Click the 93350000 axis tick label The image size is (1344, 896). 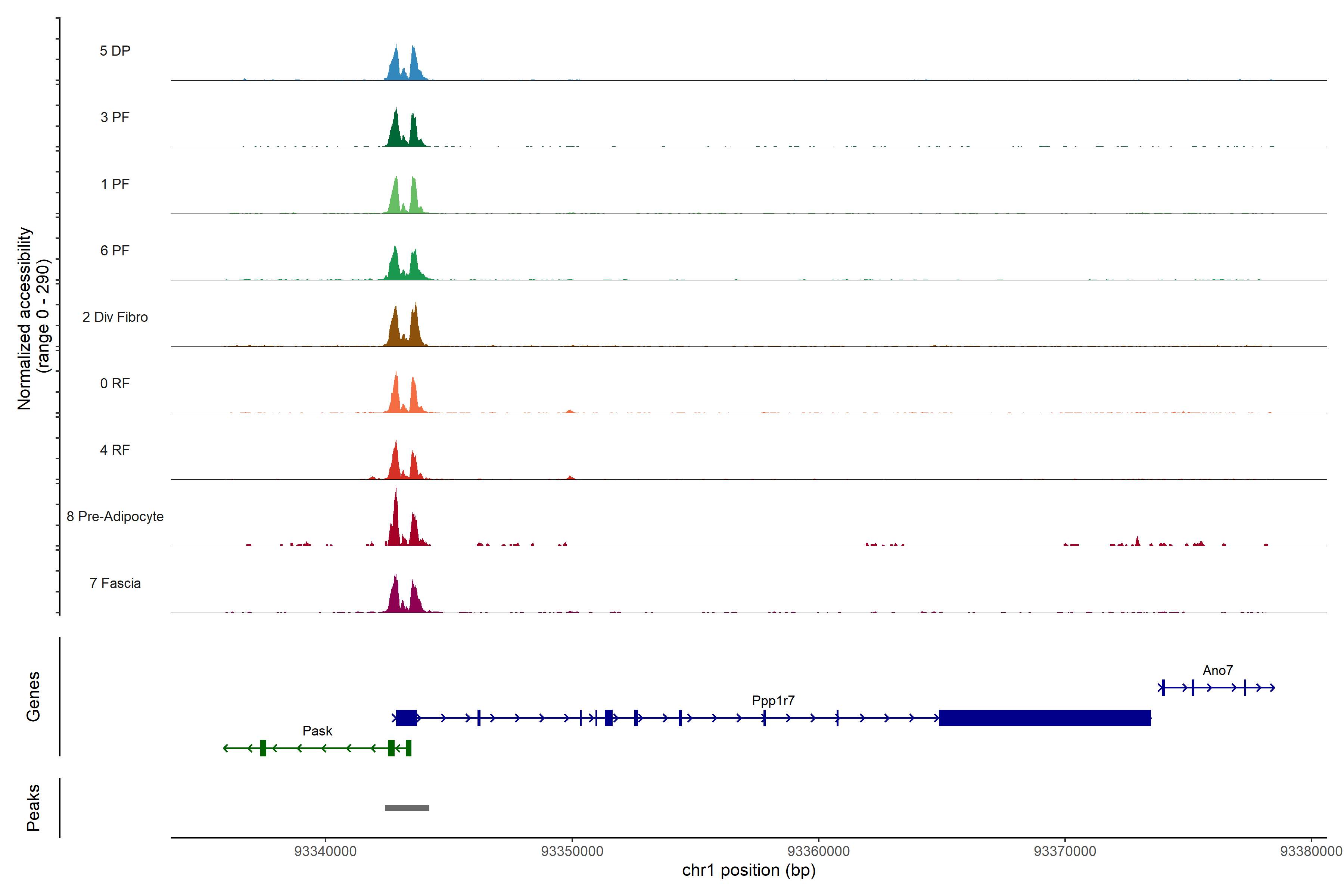[x=572, y=851]
